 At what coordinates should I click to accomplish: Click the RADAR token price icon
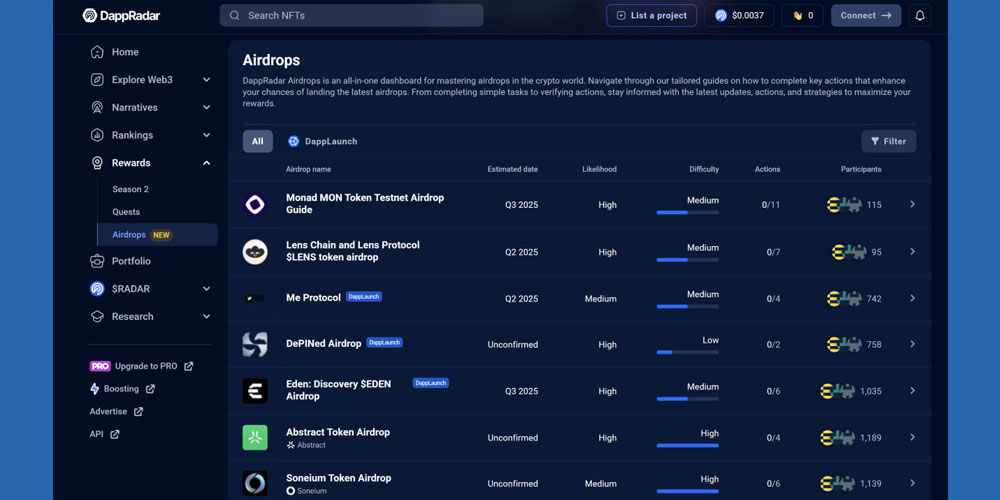[721, 15]
